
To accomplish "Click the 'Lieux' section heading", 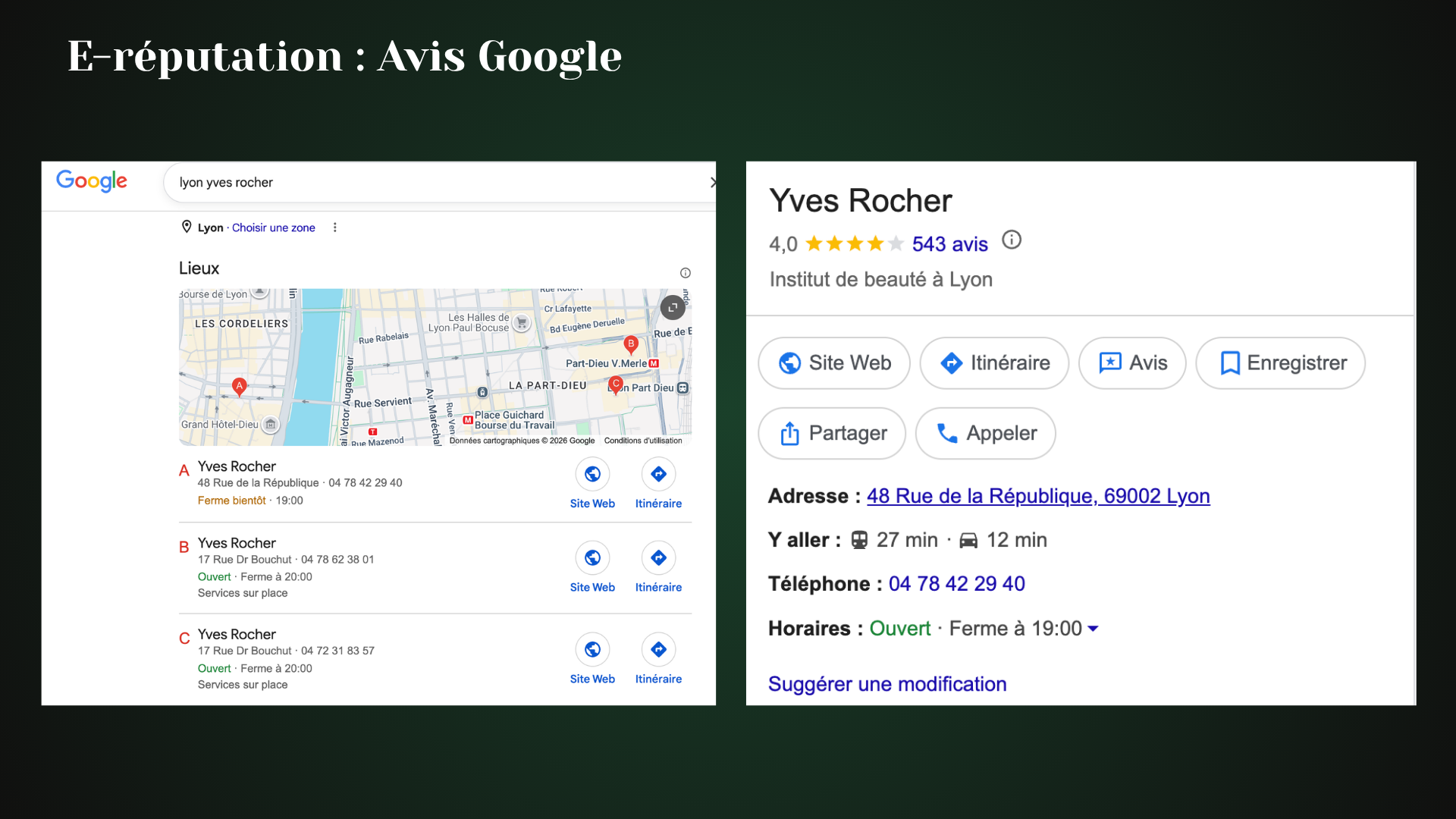I will [199, 268].
